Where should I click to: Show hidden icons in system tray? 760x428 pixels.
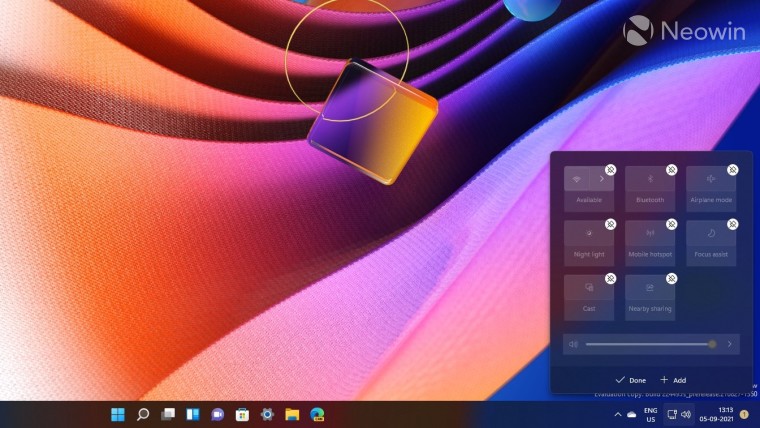point(618,414)
